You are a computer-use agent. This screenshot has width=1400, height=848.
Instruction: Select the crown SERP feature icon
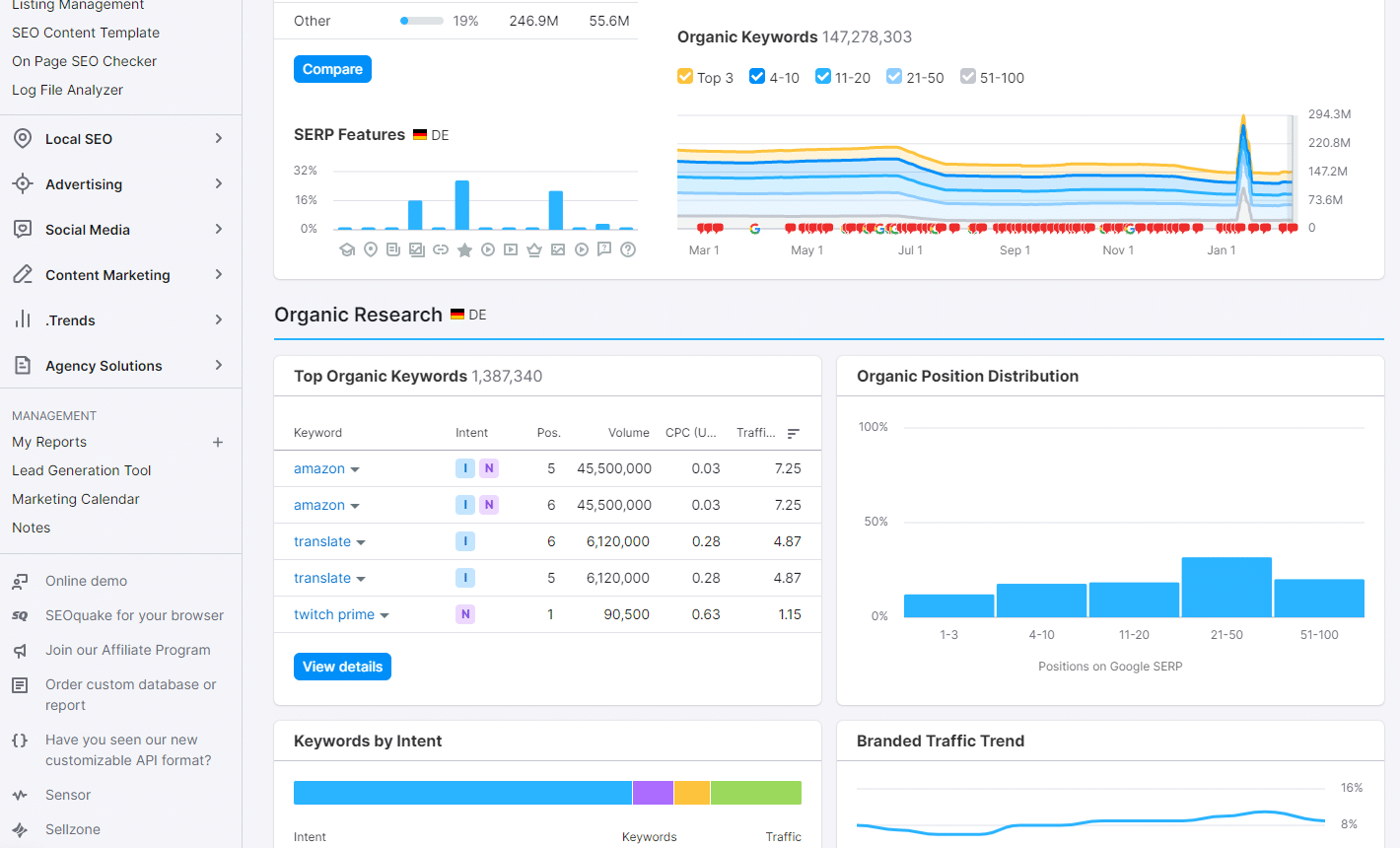coord(534,250)
